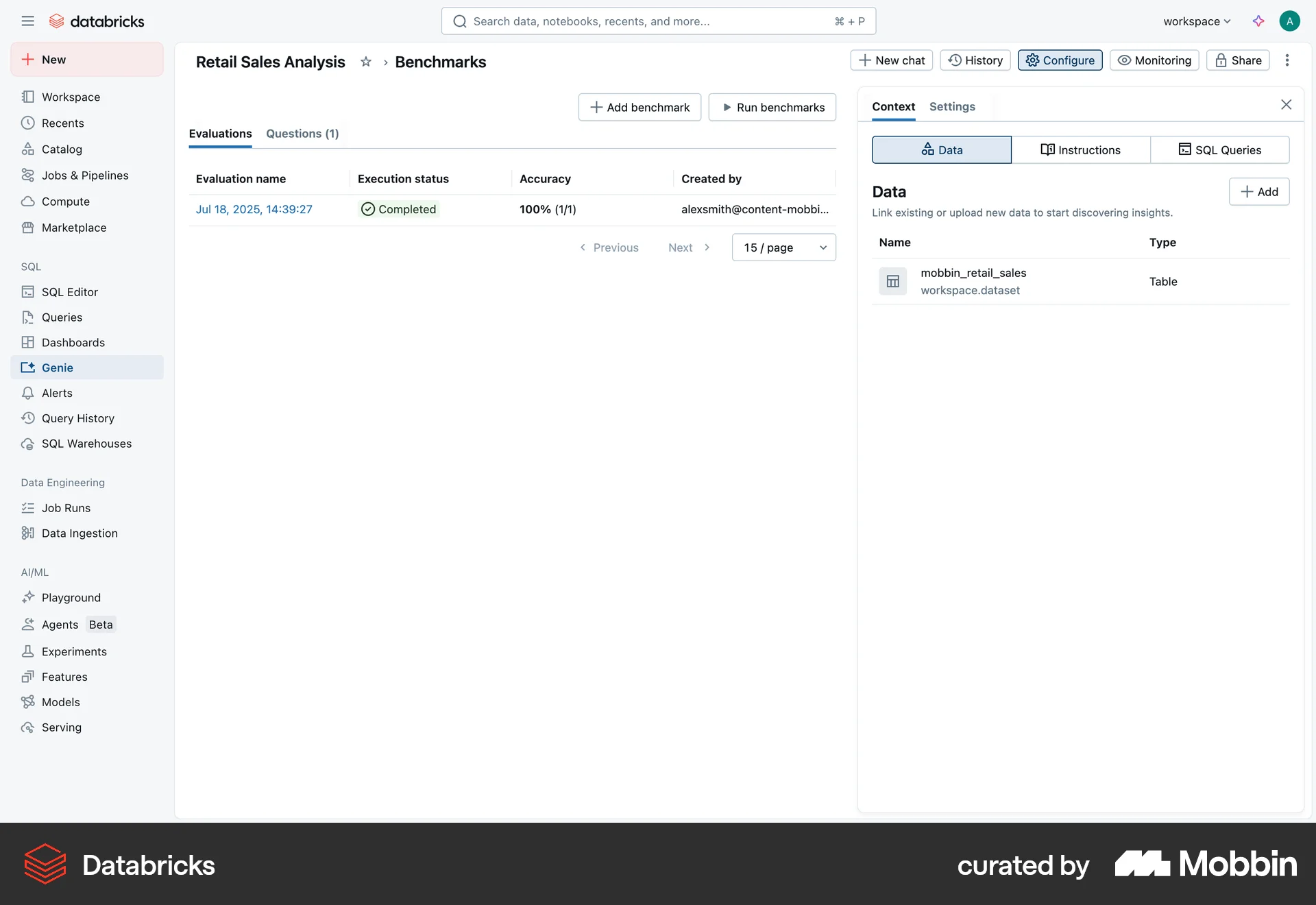Open Dashboards from the sidebar
This screenshot has width=1316, height=905.
[x=73, y=342]
